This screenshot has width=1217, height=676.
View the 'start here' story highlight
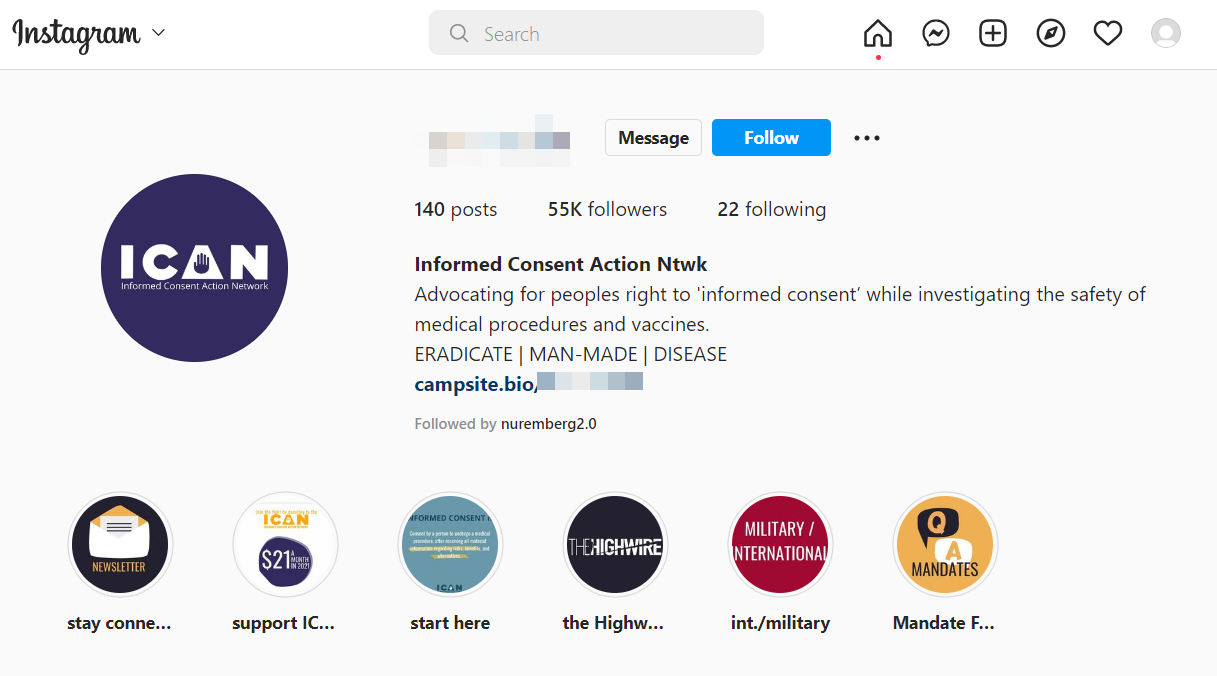point(450,545)
